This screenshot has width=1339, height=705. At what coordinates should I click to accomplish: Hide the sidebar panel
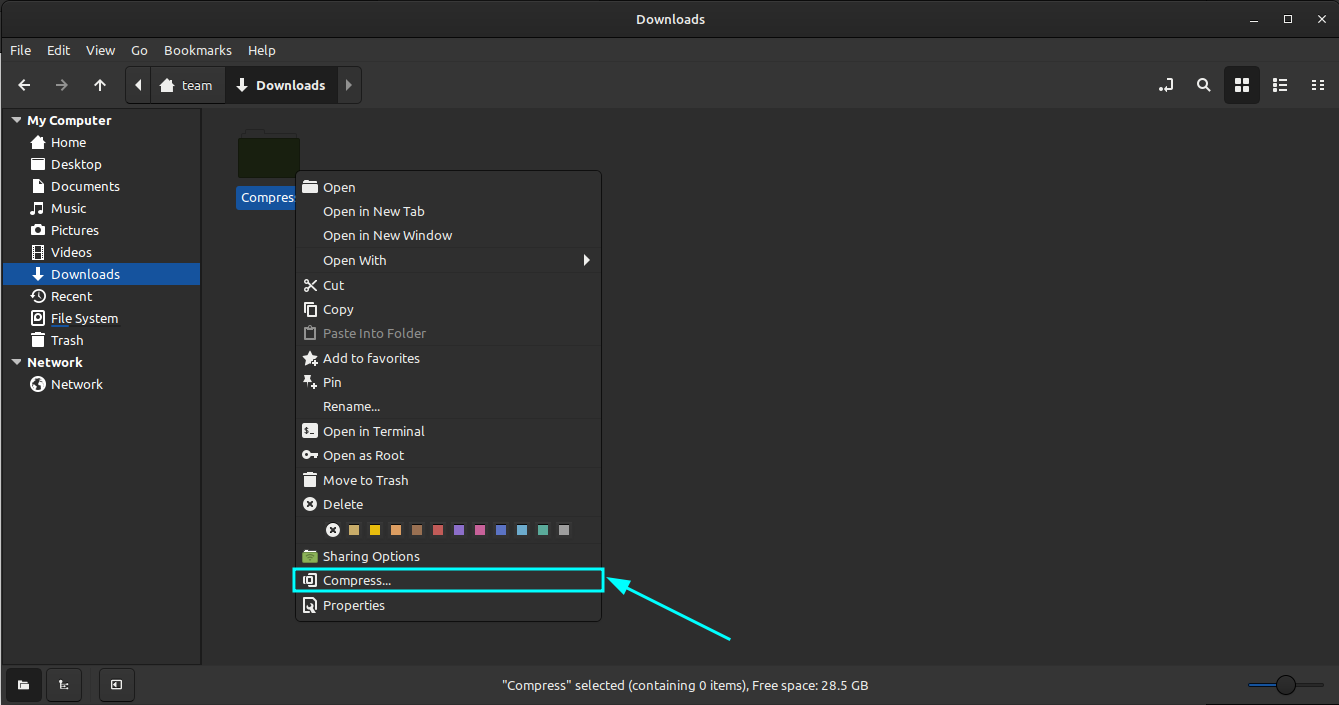coord(116,685)
